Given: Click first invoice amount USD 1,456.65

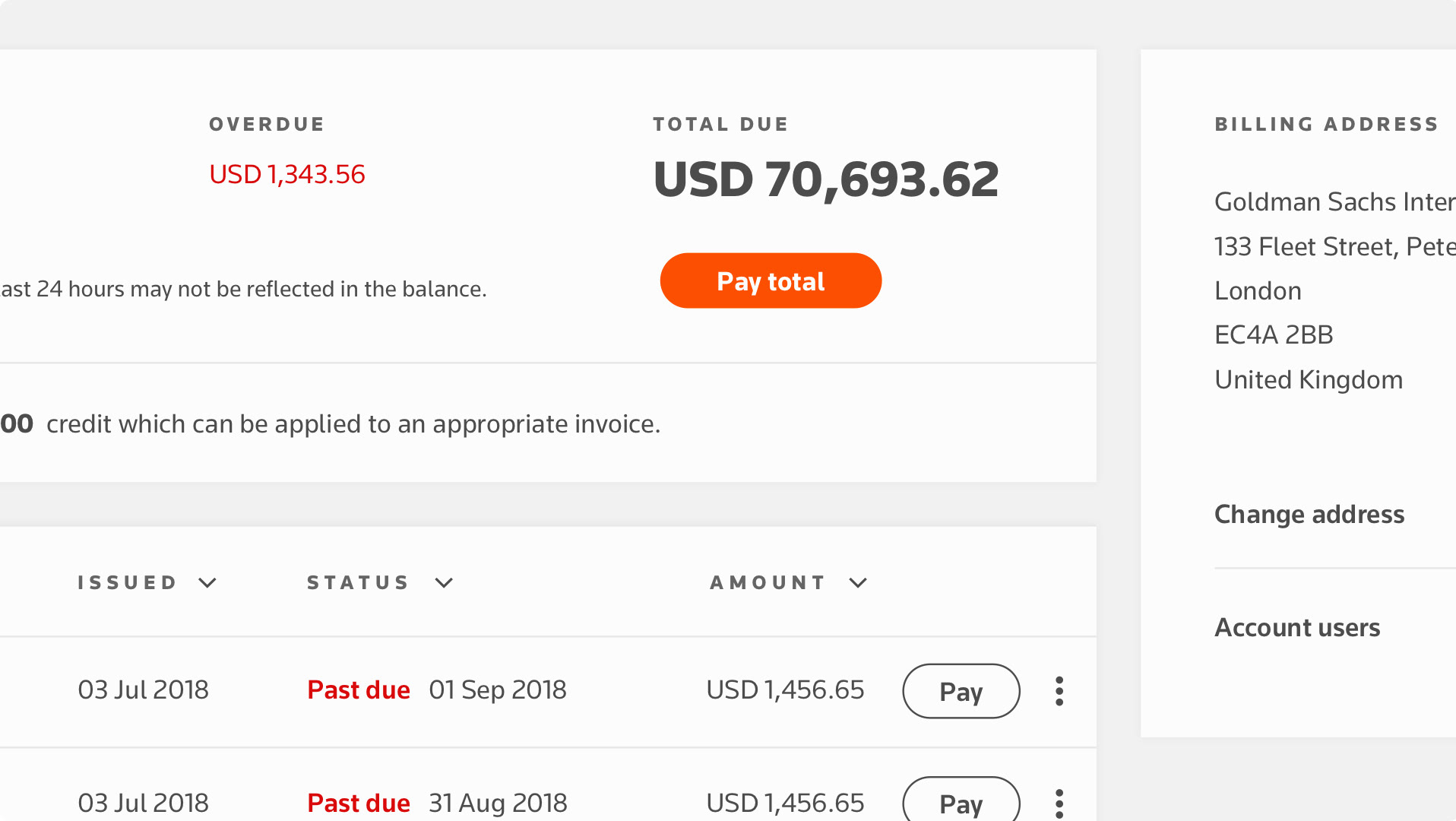Looking at the screenshot, I should tap(785, 690).
